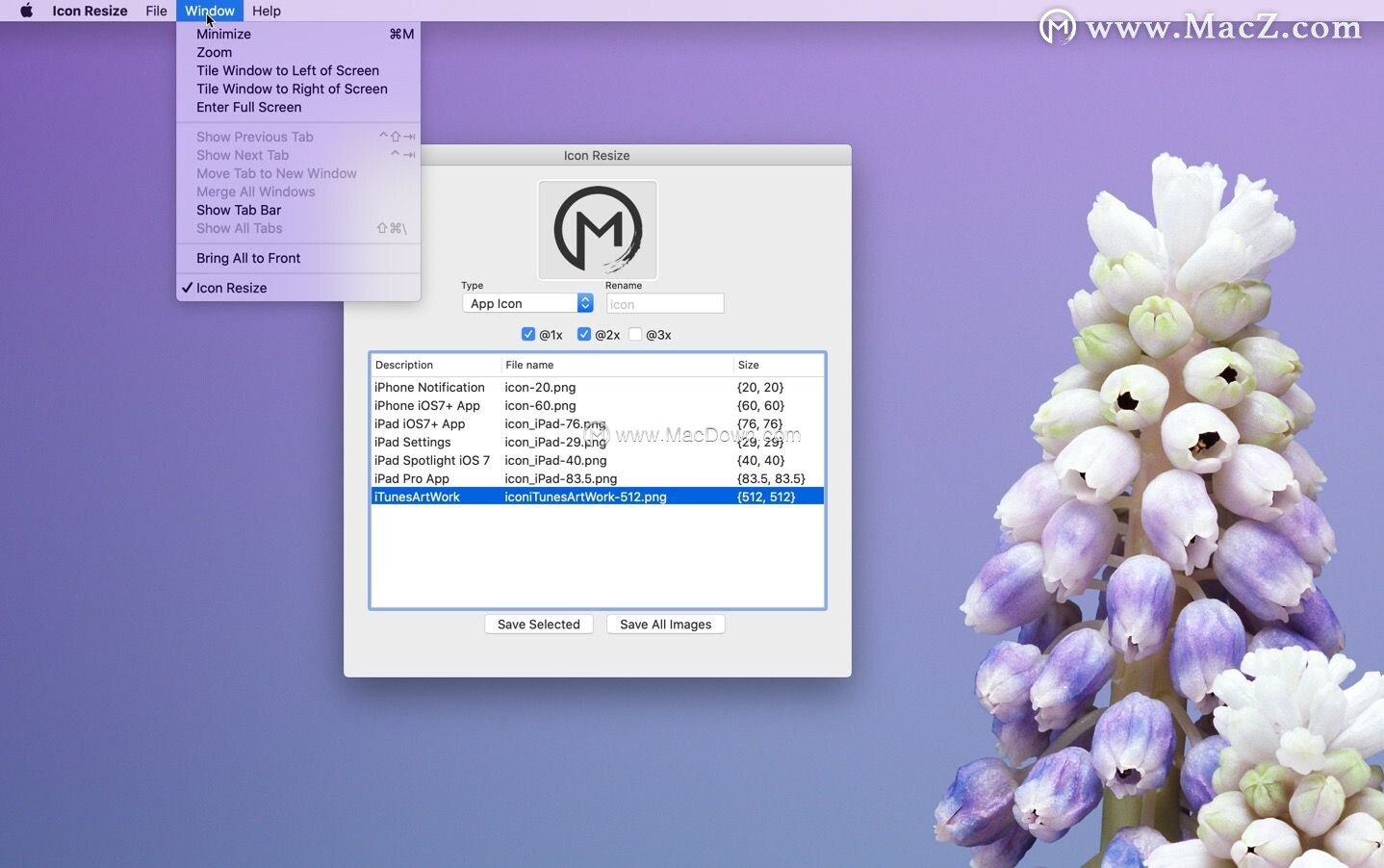Image resolution: width=1384 pixels, height=868 pixels.
Task: Click the Save All Images button
Action: tap(666, 625)
